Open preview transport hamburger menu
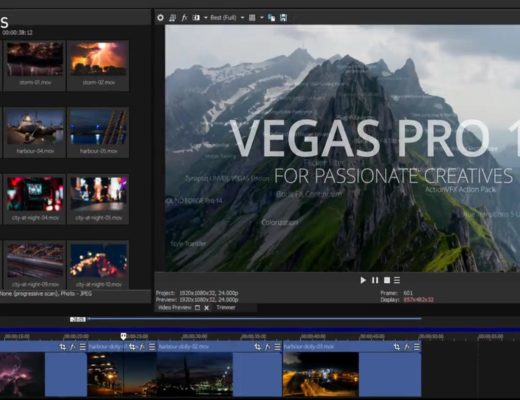Screen dimensions: 520x400 [397, 280]
